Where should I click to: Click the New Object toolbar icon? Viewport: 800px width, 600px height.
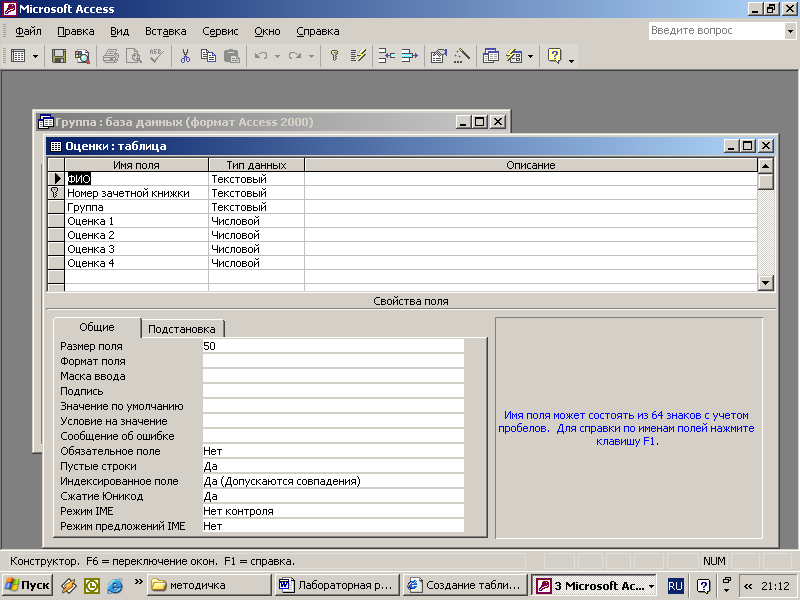514,56
